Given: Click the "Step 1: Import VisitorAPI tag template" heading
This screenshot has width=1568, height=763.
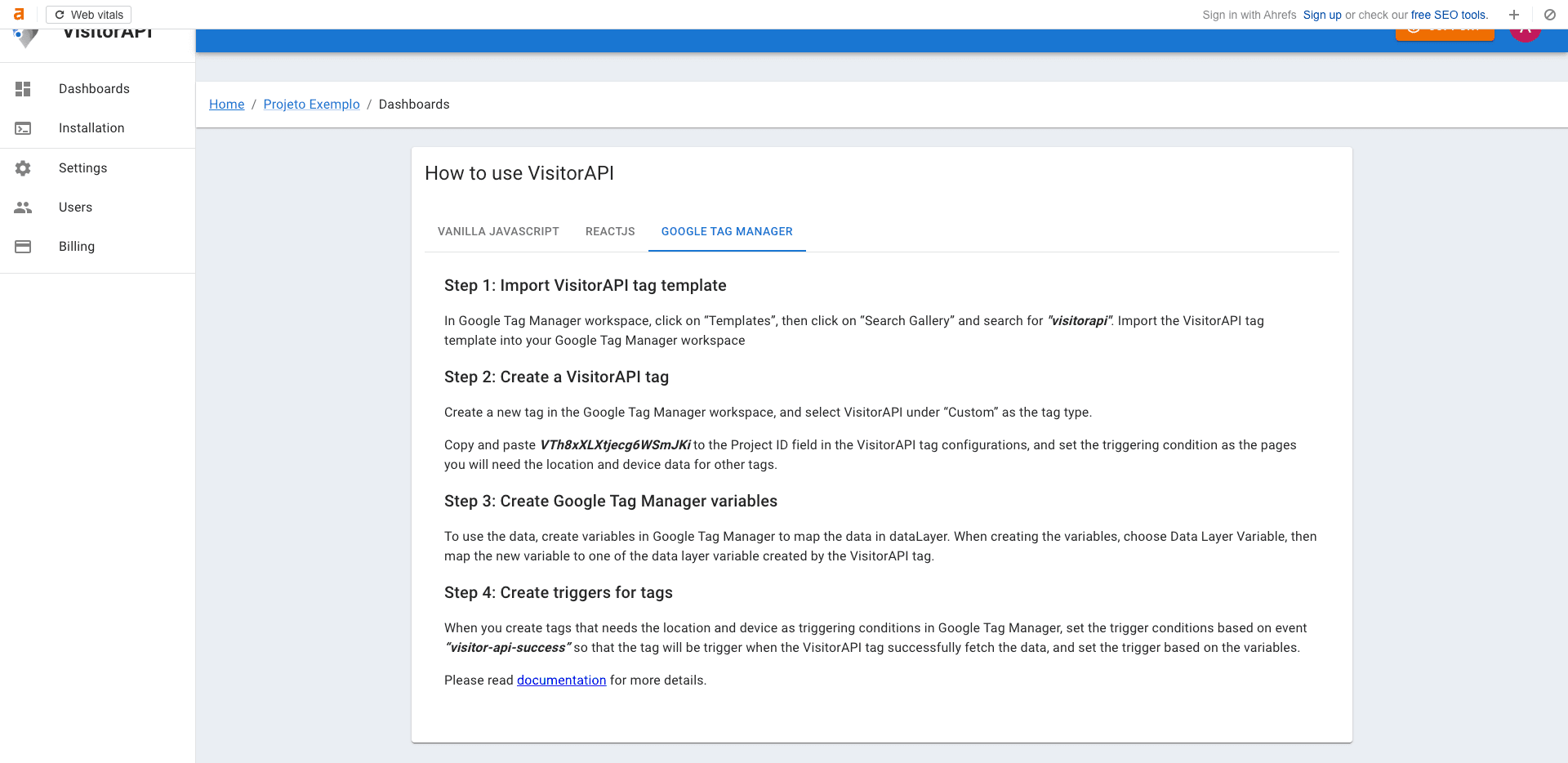Looking at the screenshot, I should coord(586,285).
